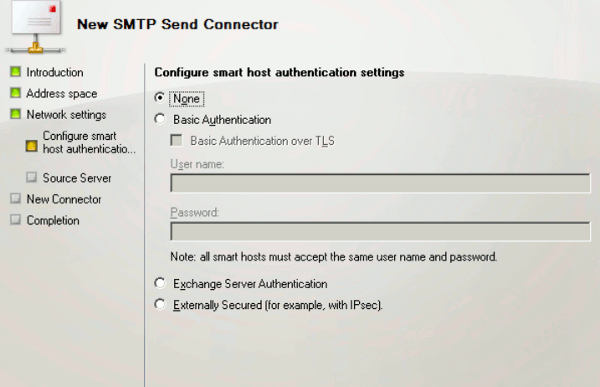Image resolution: width=600 pixels, height=387 pixels.
Task: Go to the Introduction wizard step
Action: [55, 72]
